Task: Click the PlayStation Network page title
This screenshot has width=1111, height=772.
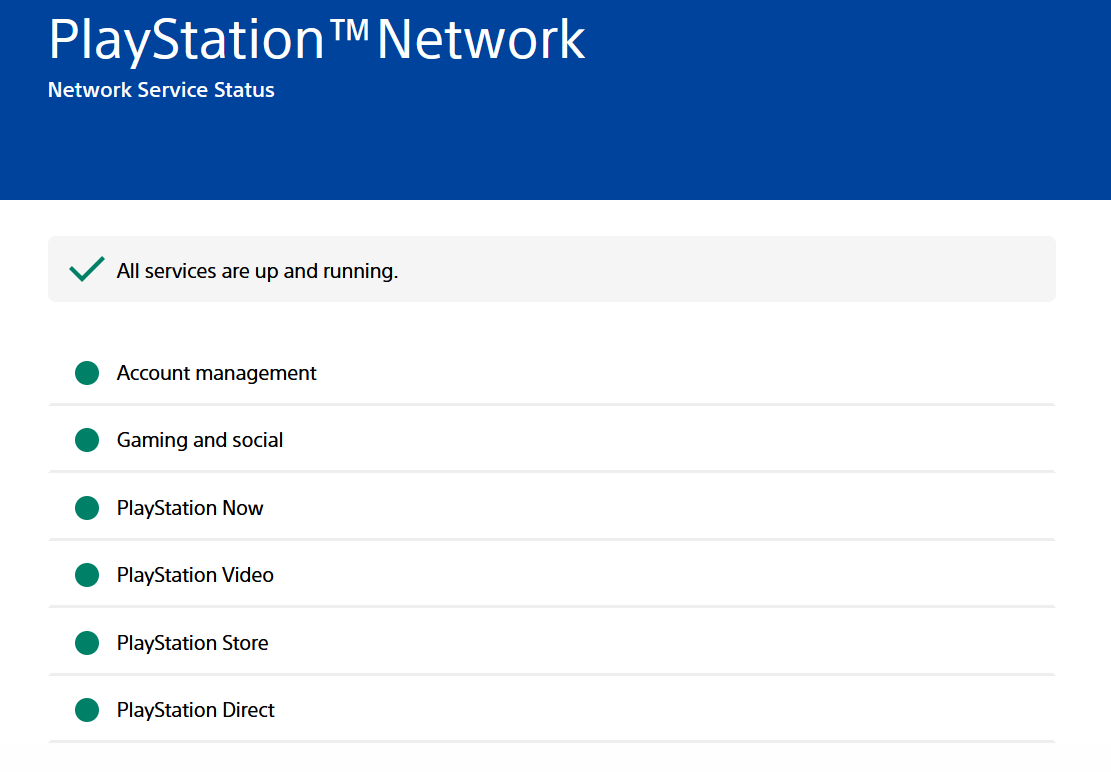Action: tap(317, 40)
